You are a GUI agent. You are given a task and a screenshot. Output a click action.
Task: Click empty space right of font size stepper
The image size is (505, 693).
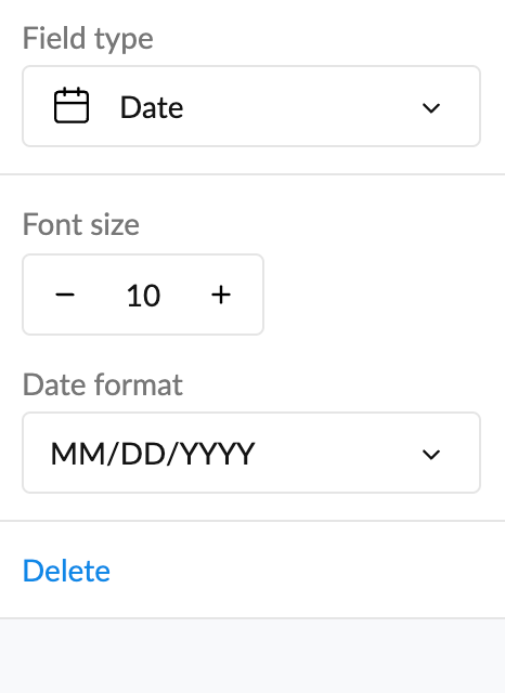(380, 294)
